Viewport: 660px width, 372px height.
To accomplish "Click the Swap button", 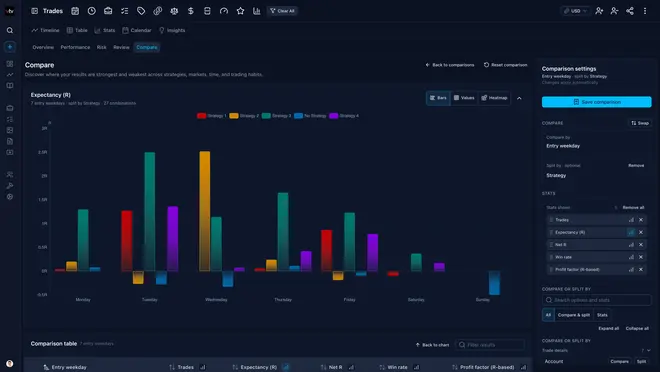I will 640,123.
